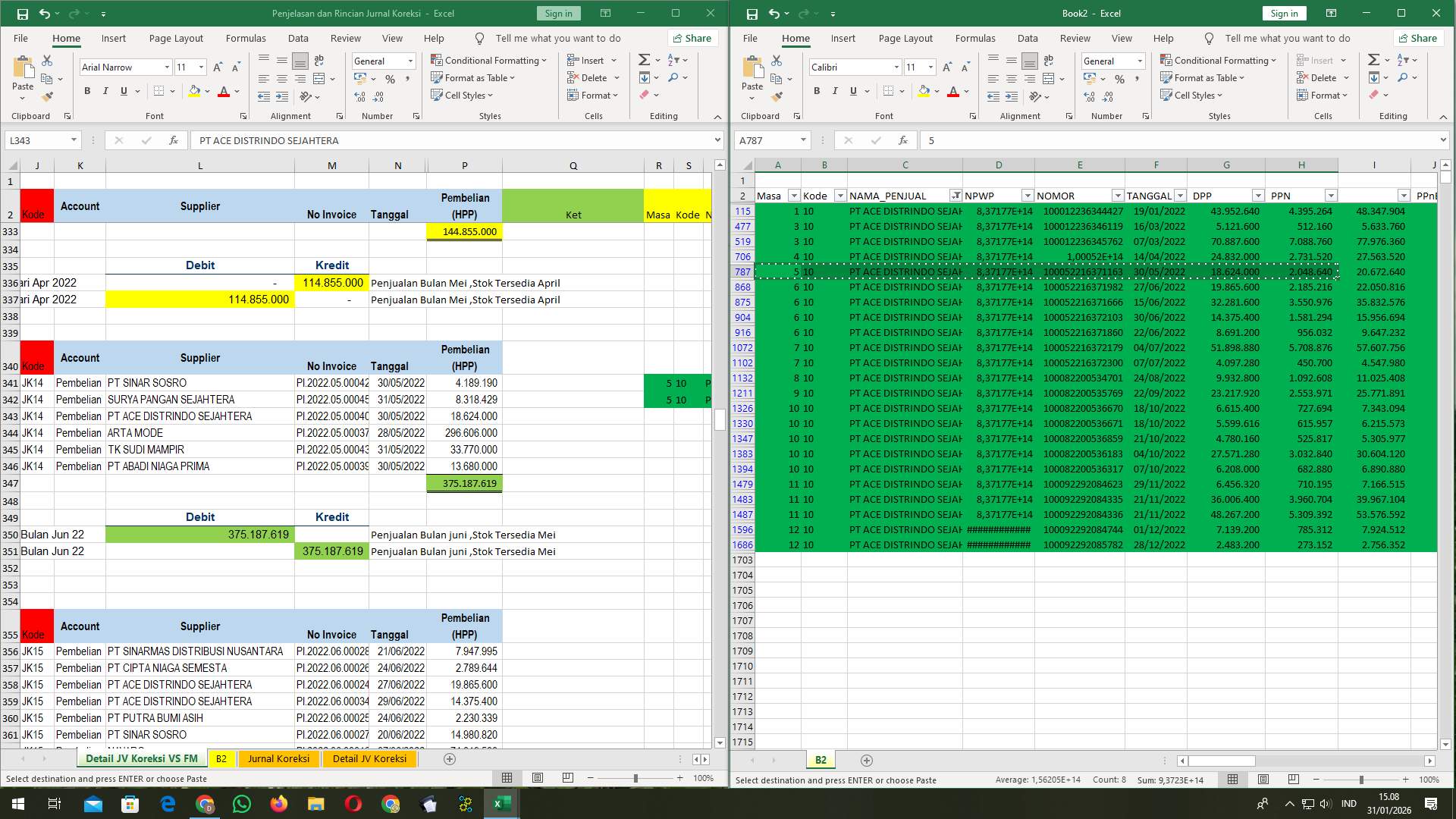Click the Share button in Book2

[x=1418, y=38]
